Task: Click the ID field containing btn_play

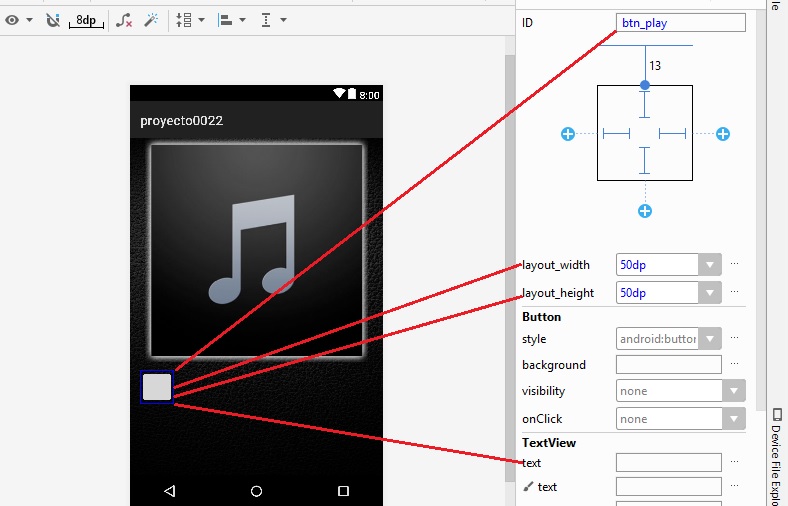Action: [680, 23]
